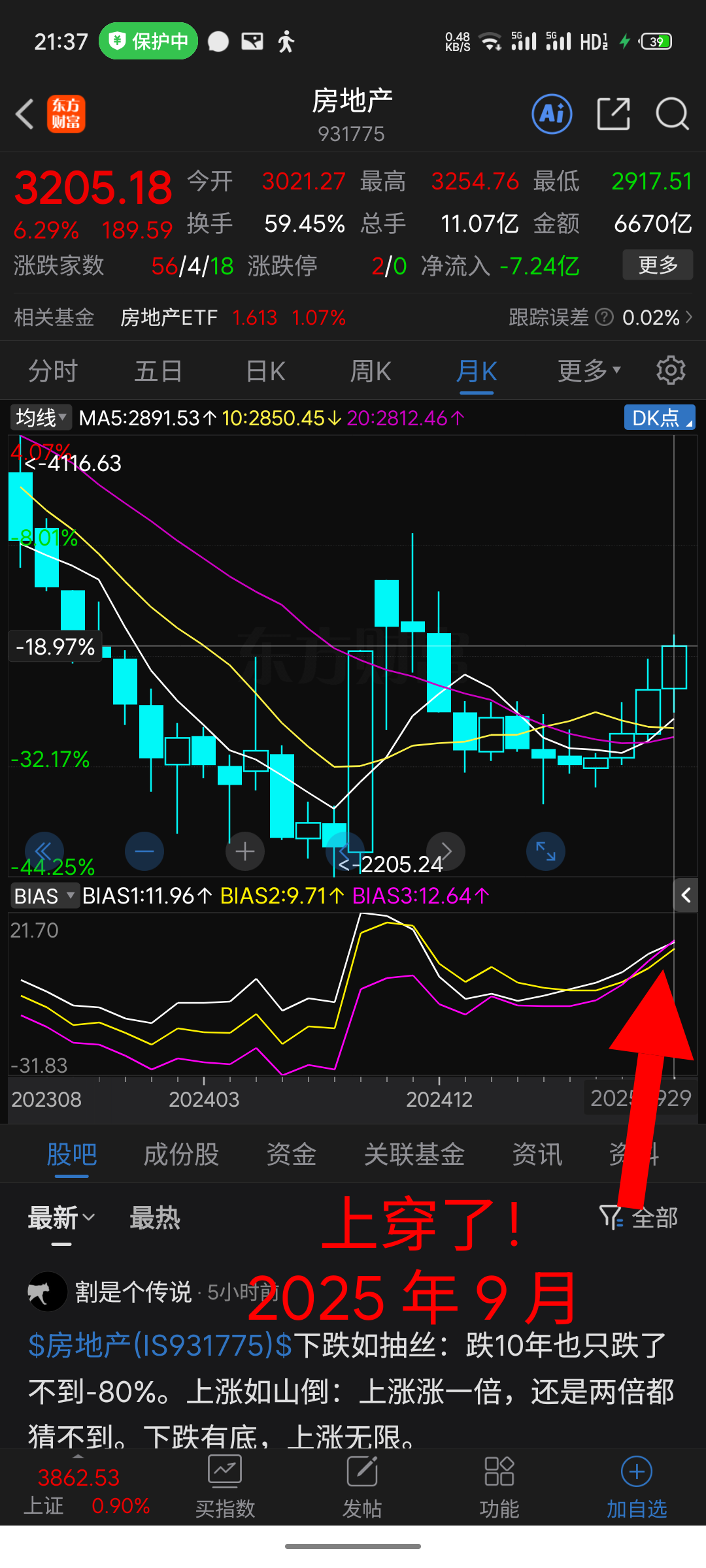This screenshot has height=1568, width=706.
Task: Collapse side panel with left chevron
Action: pos(686,895)
